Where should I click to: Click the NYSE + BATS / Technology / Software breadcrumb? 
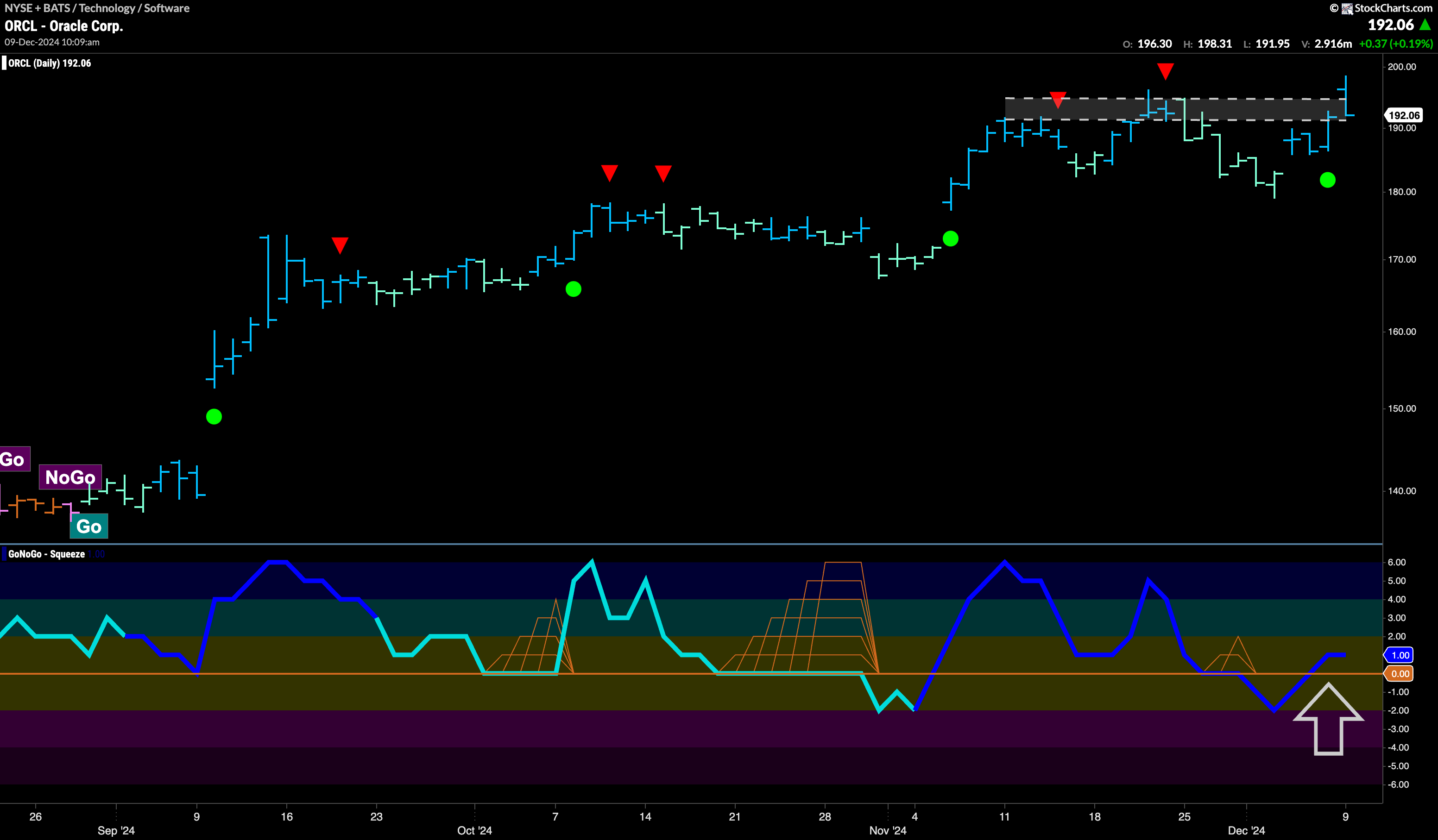97,8
